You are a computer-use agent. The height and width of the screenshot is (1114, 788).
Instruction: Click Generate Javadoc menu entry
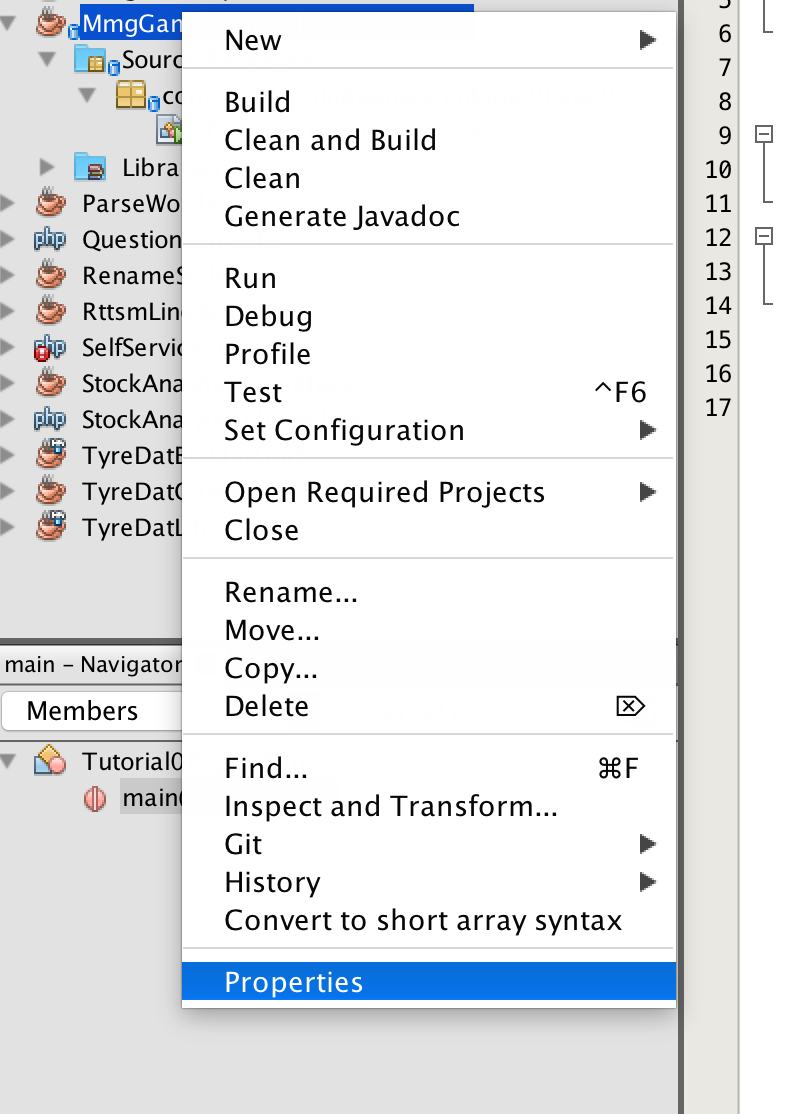[342, 216]
